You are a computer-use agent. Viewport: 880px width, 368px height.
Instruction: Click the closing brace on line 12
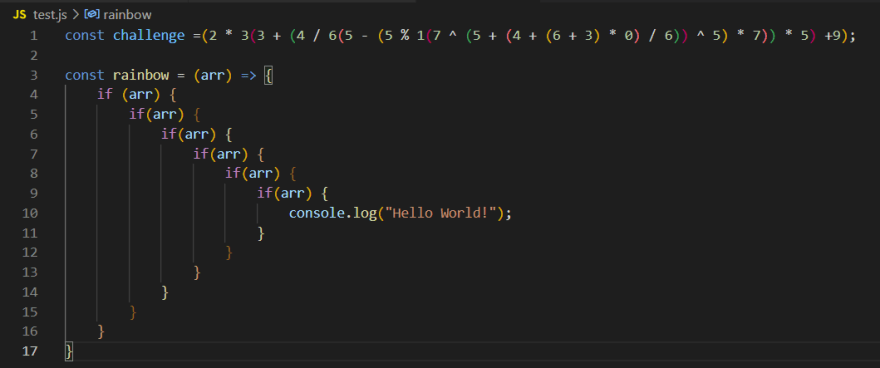click(229, 252)
